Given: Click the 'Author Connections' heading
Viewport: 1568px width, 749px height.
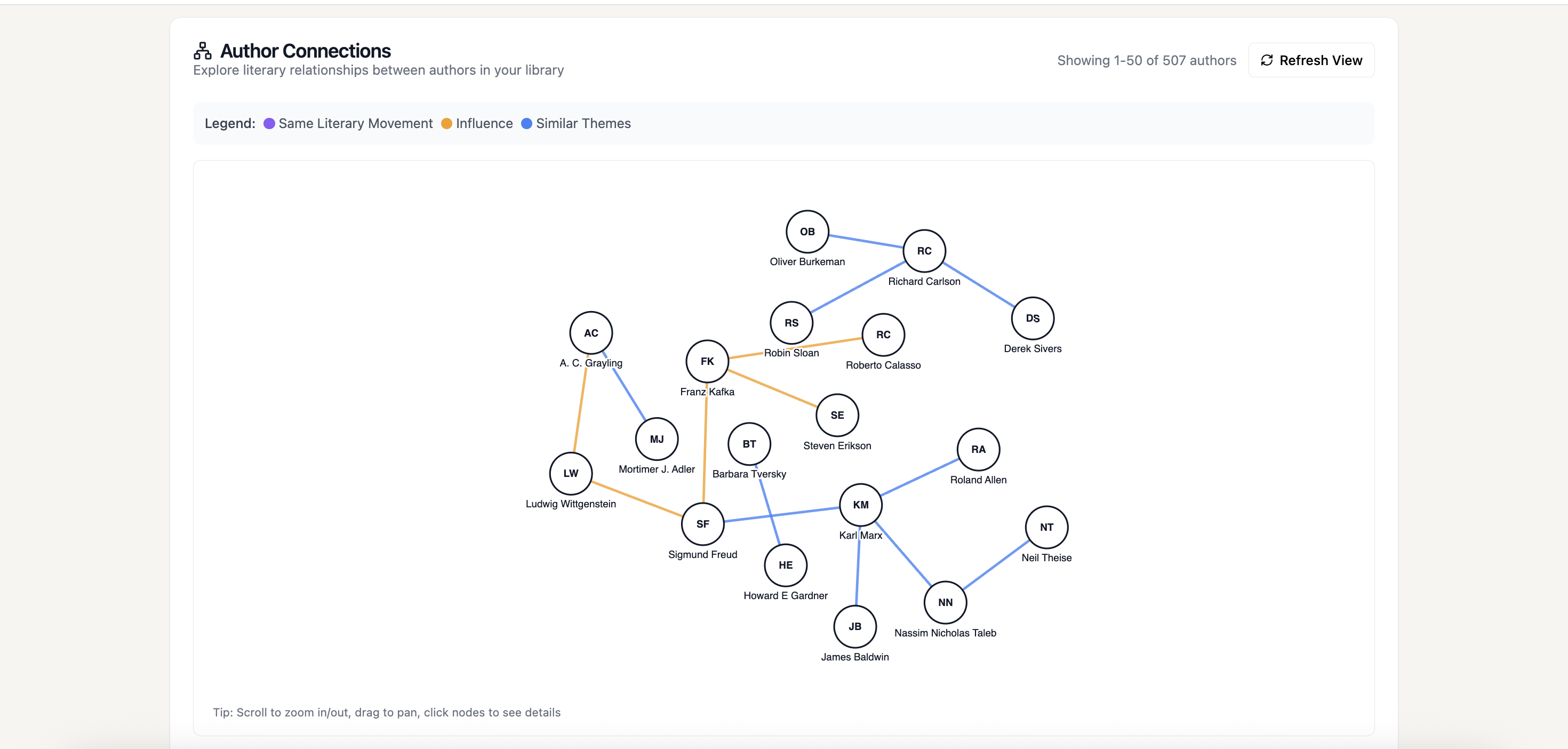Looking at the screenshot, I should coord(306,51).
